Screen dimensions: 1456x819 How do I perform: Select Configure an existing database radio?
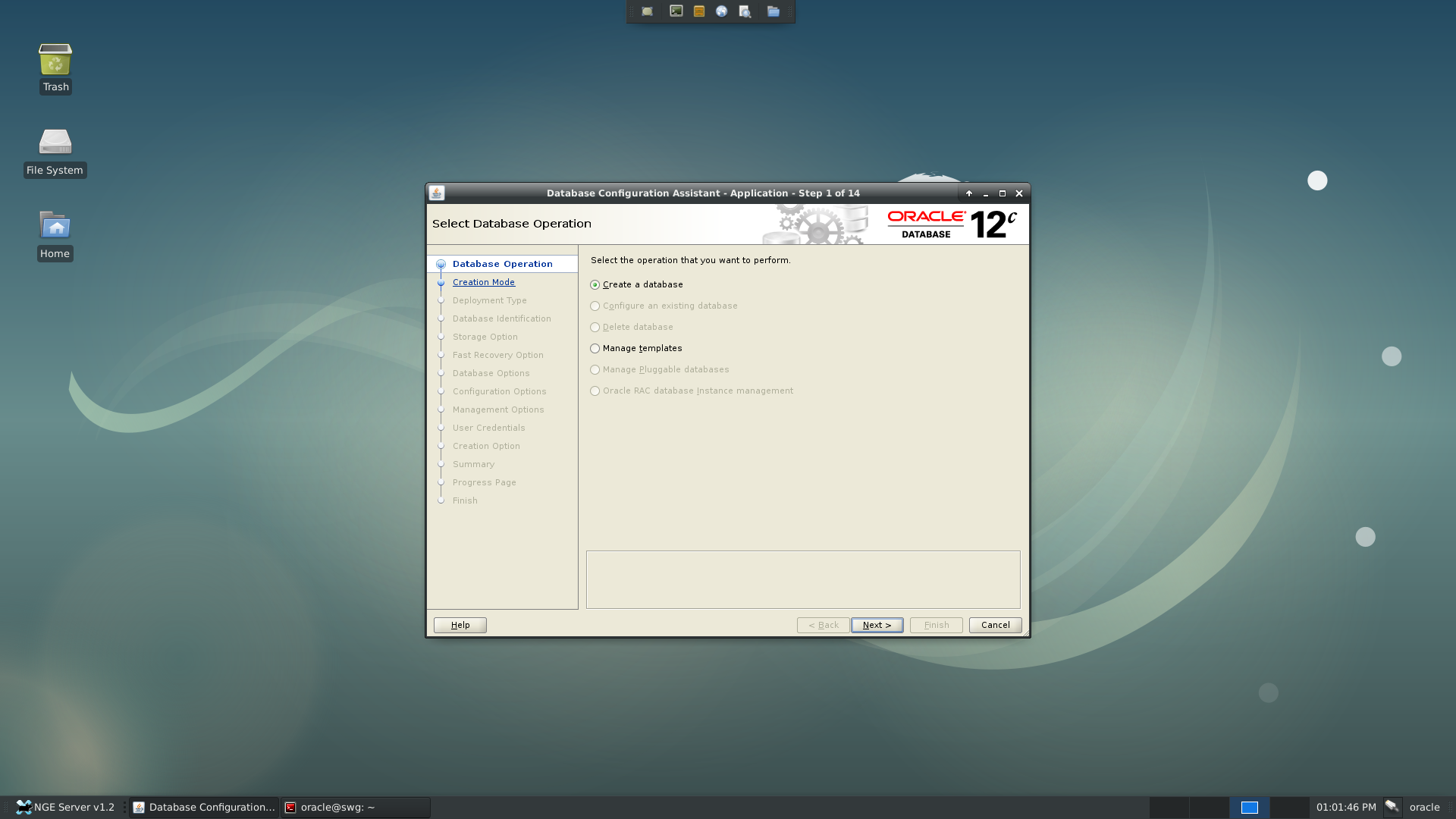pos(595,306)
